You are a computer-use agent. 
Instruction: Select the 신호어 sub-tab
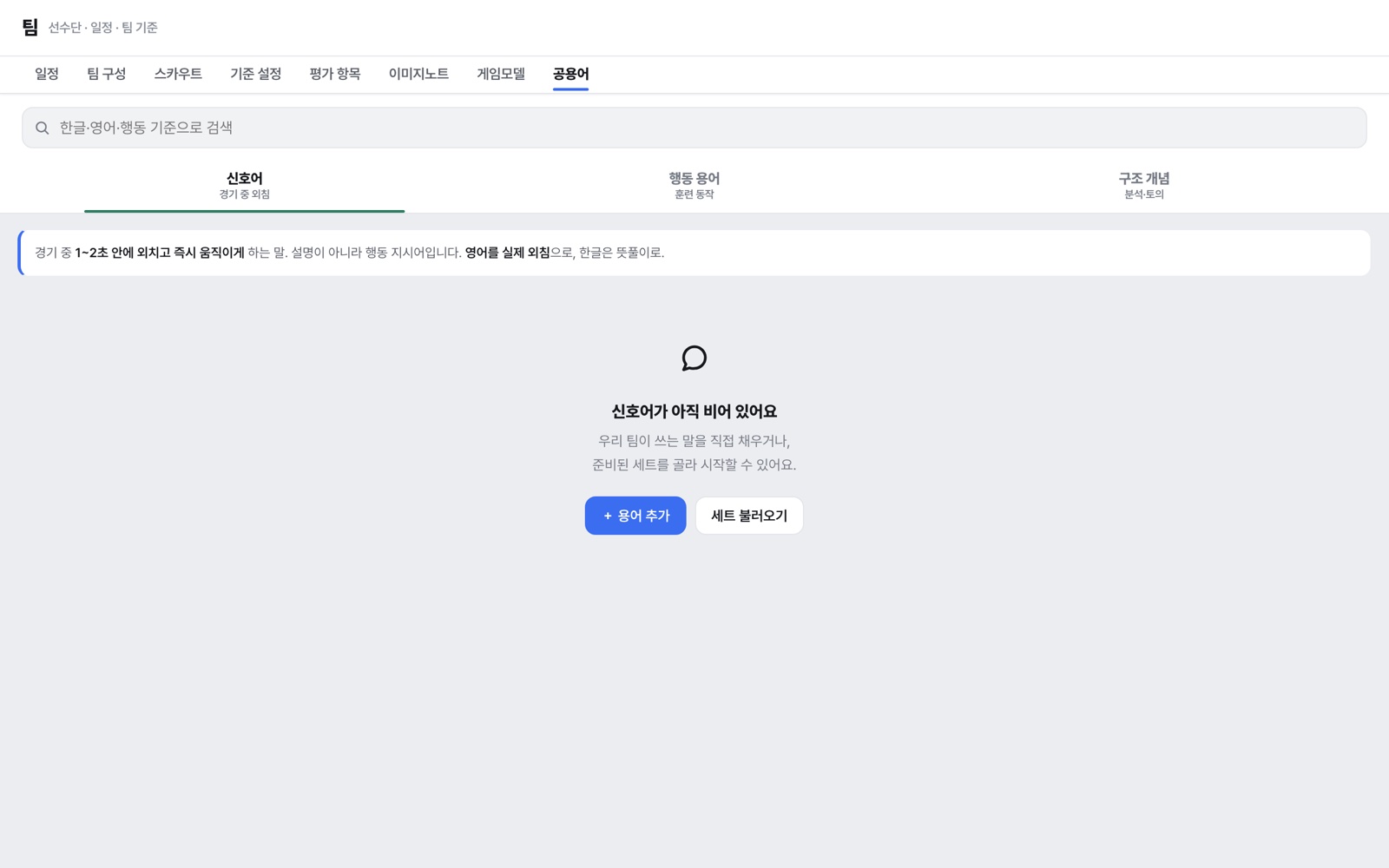tap(244, 185)
